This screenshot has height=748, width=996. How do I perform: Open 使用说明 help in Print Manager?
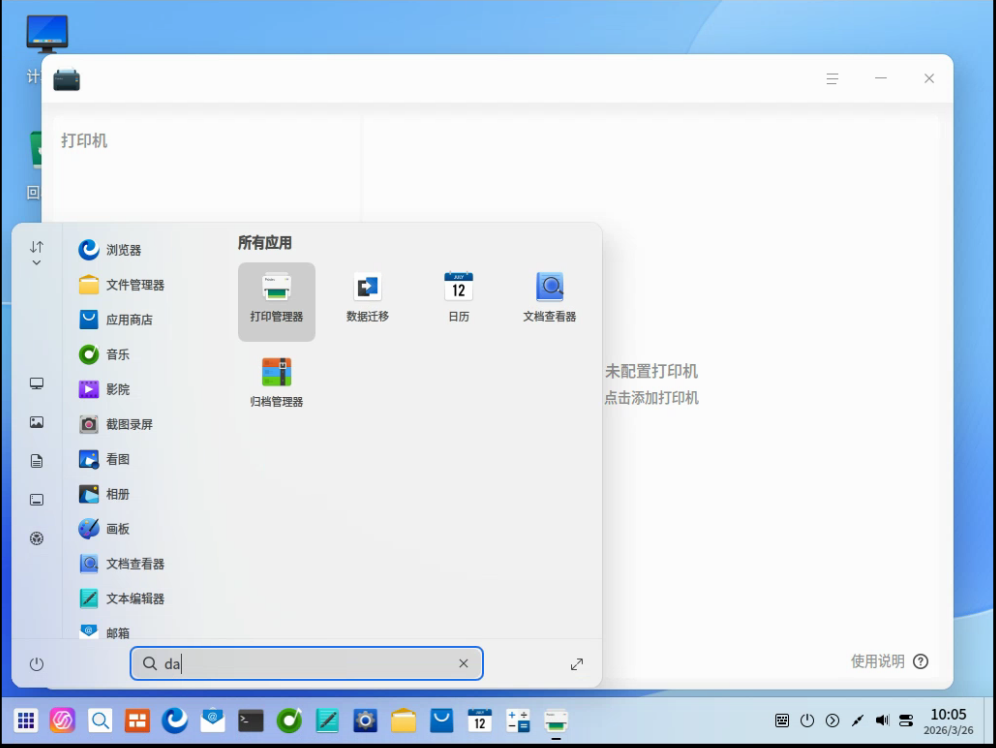point(889,662)
